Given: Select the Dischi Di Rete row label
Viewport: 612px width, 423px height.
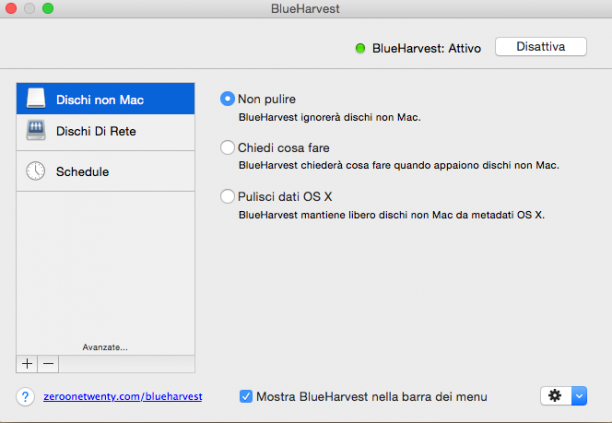Looking at the screenshot, I should 96,131.
